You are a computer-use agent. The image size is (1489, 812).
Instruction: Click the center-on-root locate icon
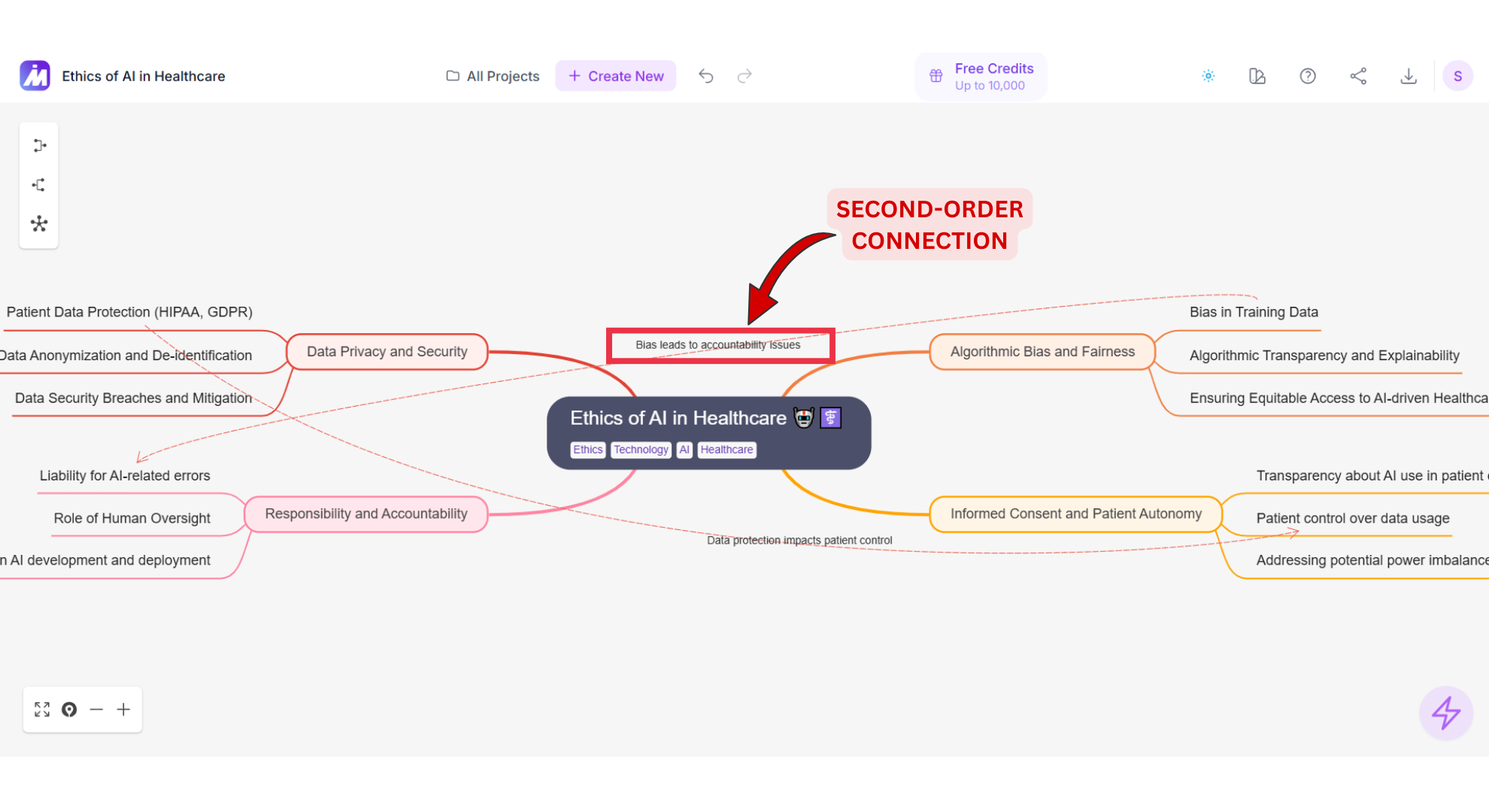(69, 710)
